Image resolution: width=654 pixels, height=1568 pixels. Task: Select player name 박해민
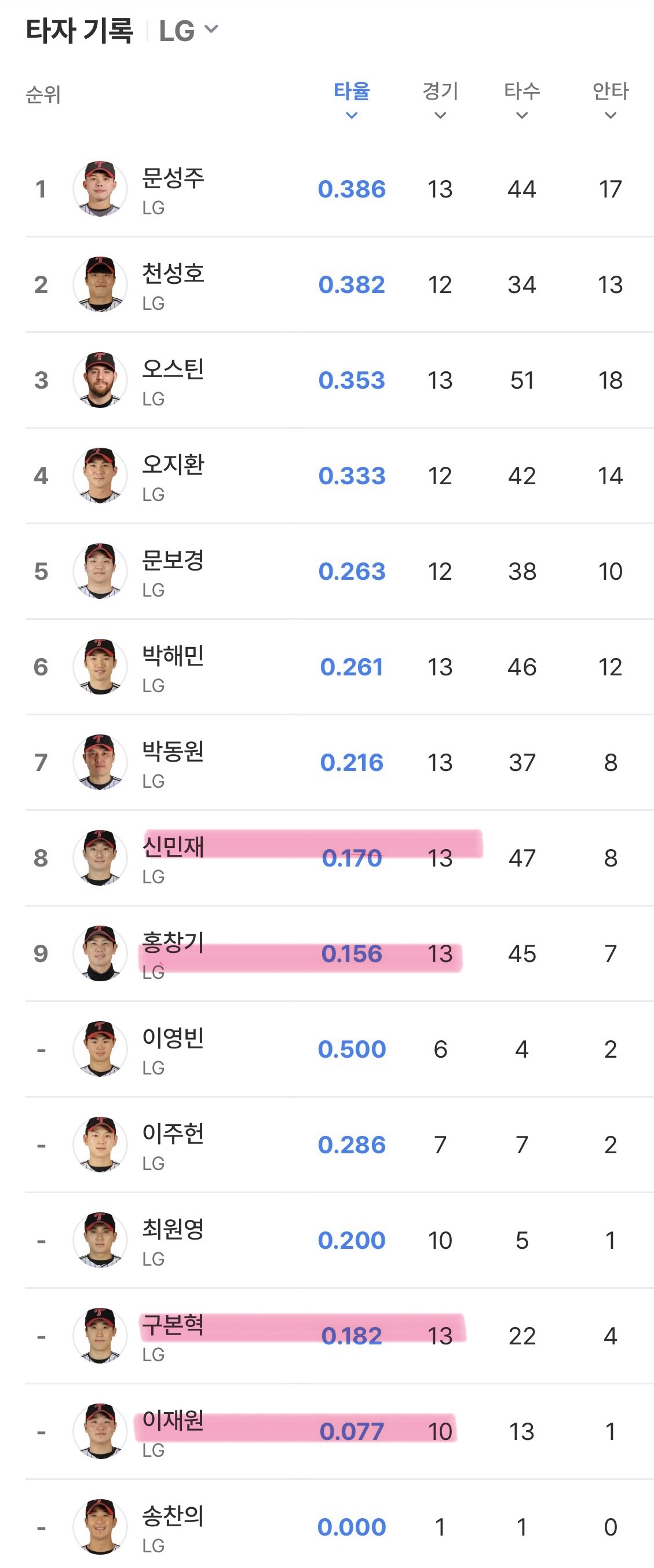[x=173, y=656]
